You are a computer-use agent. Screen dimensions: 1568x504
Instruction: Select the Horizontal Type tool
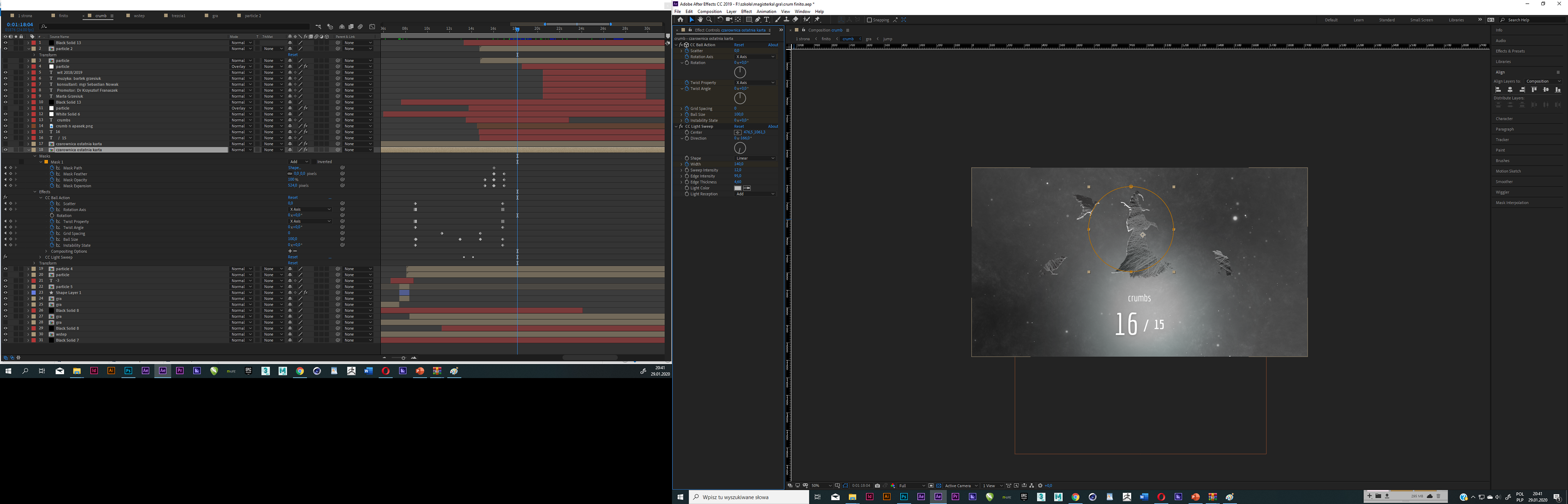point(767,20)
